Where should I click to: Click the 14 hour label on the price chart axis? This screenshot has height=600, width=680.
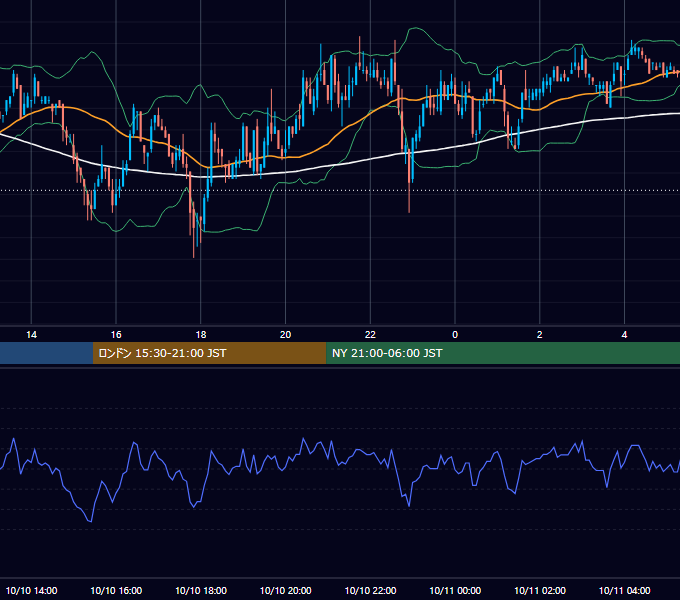tap(31, 335)
